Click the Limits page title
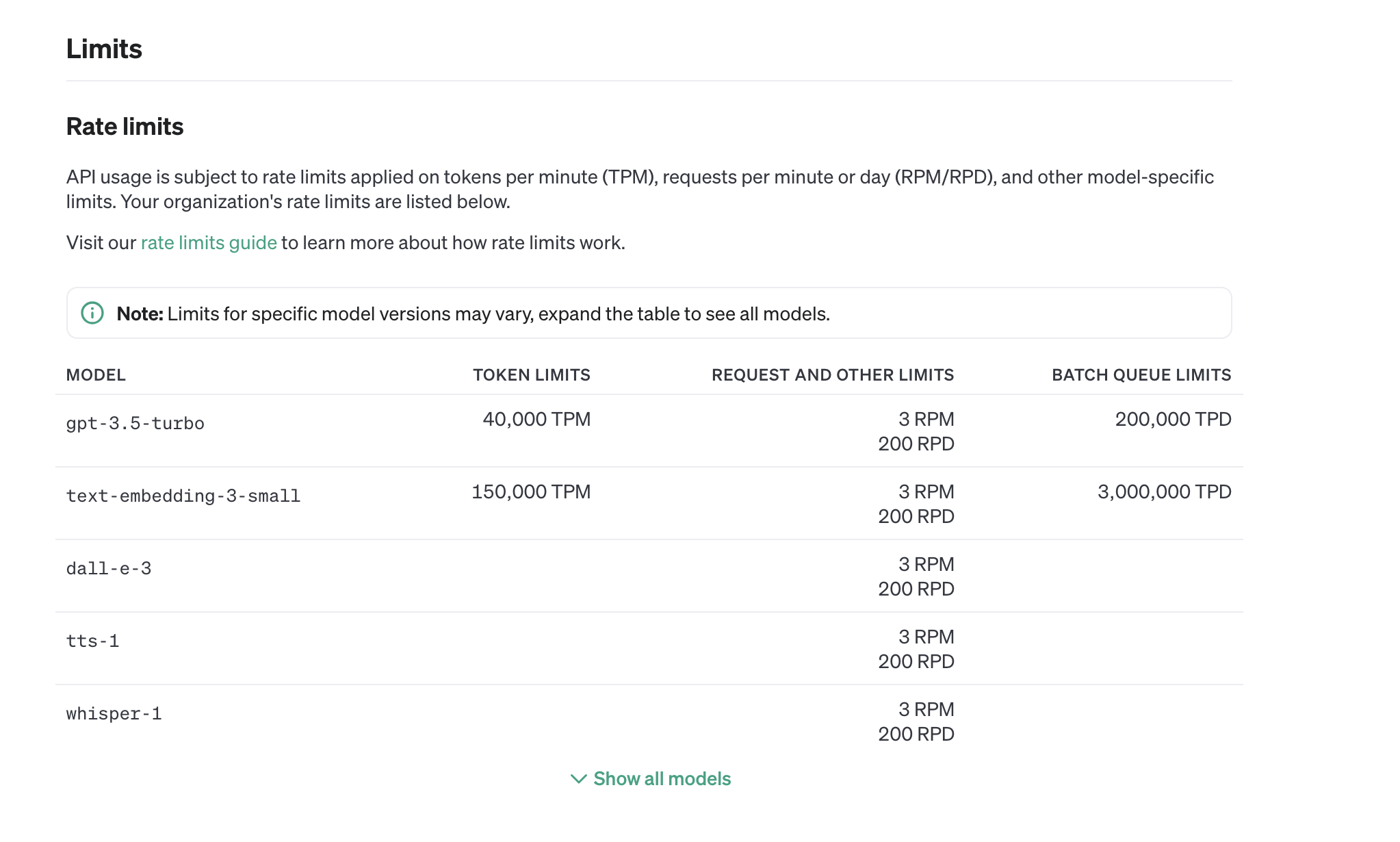This screenshot has width=1400, height=842. point(104,49)
